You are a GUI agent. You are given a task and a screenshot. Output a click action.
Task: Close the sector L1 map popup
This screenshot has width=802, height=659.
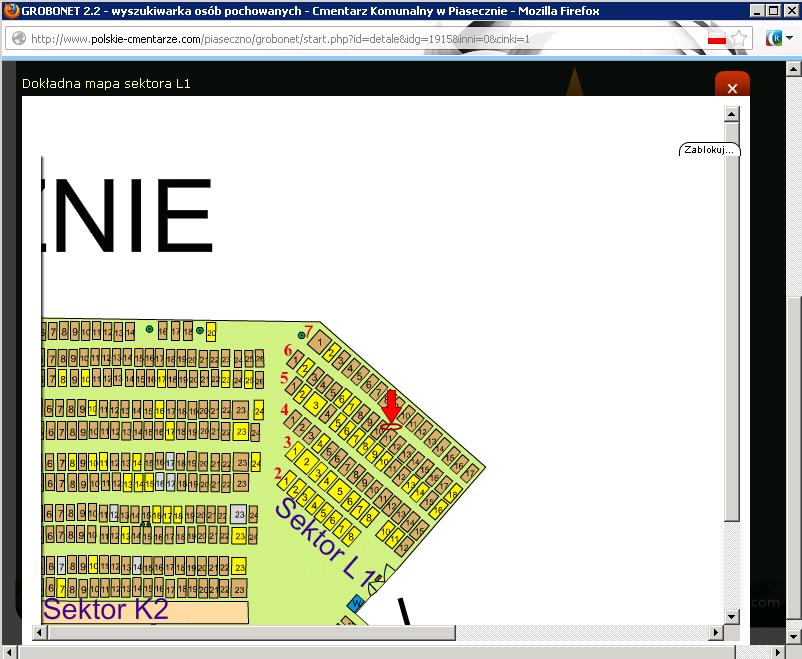pos(732,87)
